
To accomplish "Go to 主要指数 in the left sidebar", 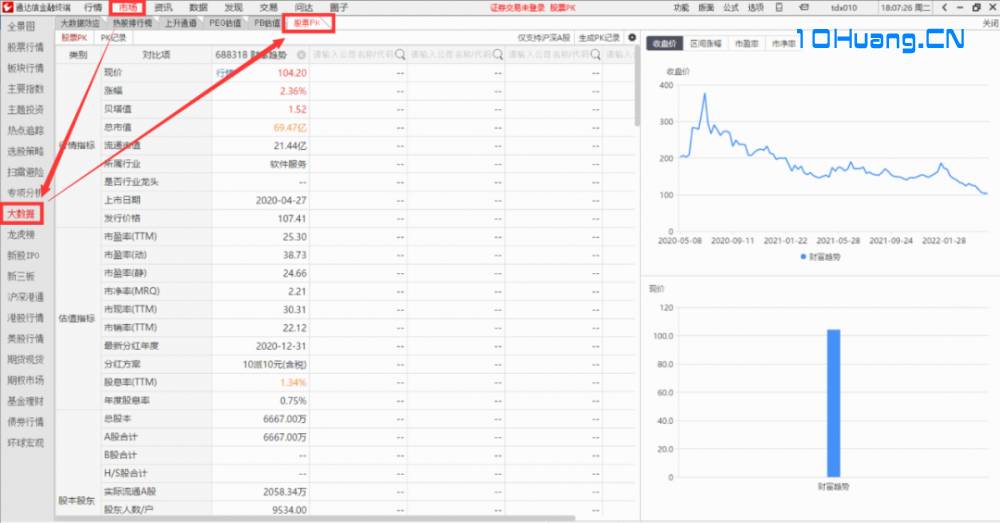I will click(x=26, y=89).
